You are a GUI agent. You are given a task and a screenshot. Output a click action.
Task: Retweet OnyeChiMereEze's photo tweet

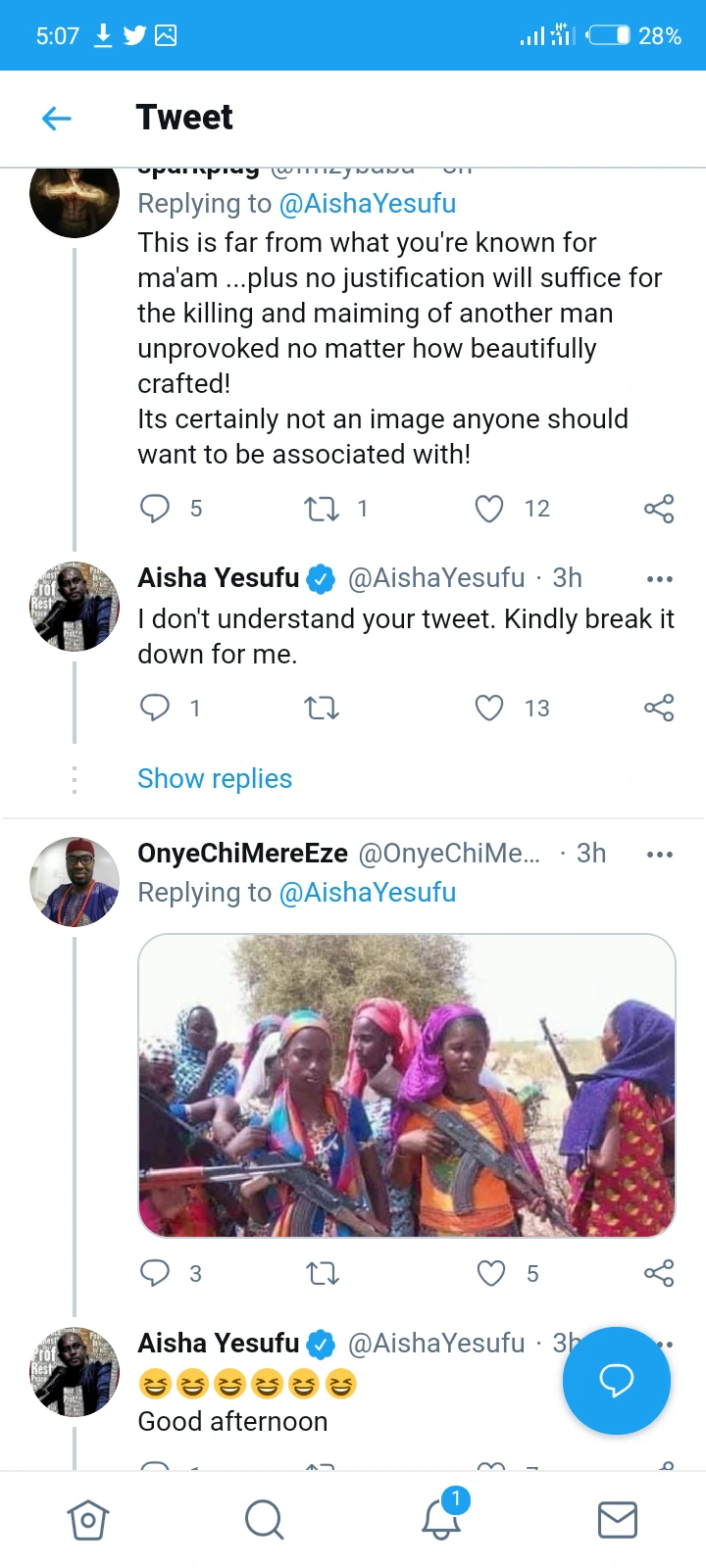click(x=322, y=1273)
